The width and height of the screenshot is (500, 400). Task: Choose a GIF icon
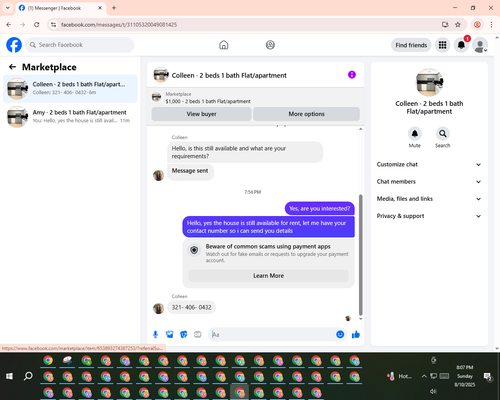tap(198, 334)
